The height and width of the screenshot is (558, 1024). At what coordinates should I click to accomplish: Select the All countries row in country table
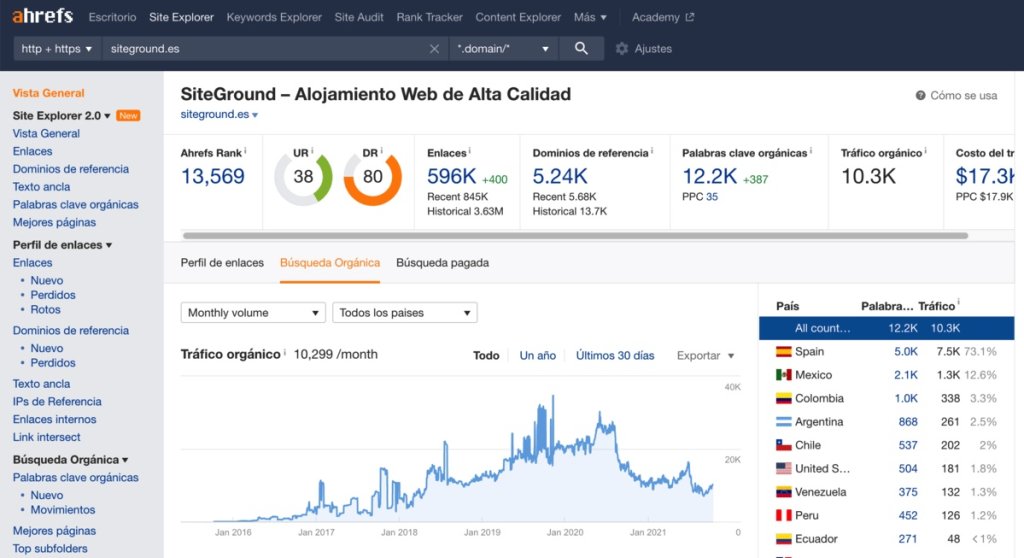(886, 328)
